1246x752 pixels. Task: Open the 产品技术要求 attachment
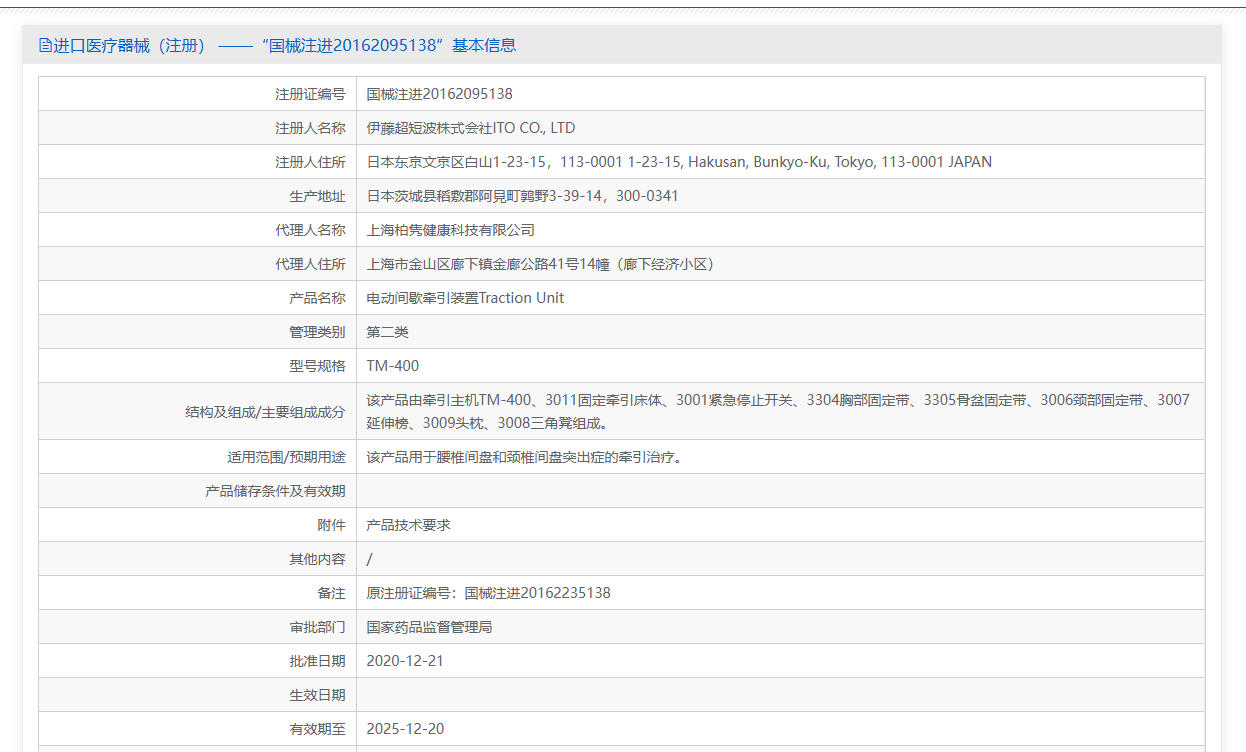(408, 525)
